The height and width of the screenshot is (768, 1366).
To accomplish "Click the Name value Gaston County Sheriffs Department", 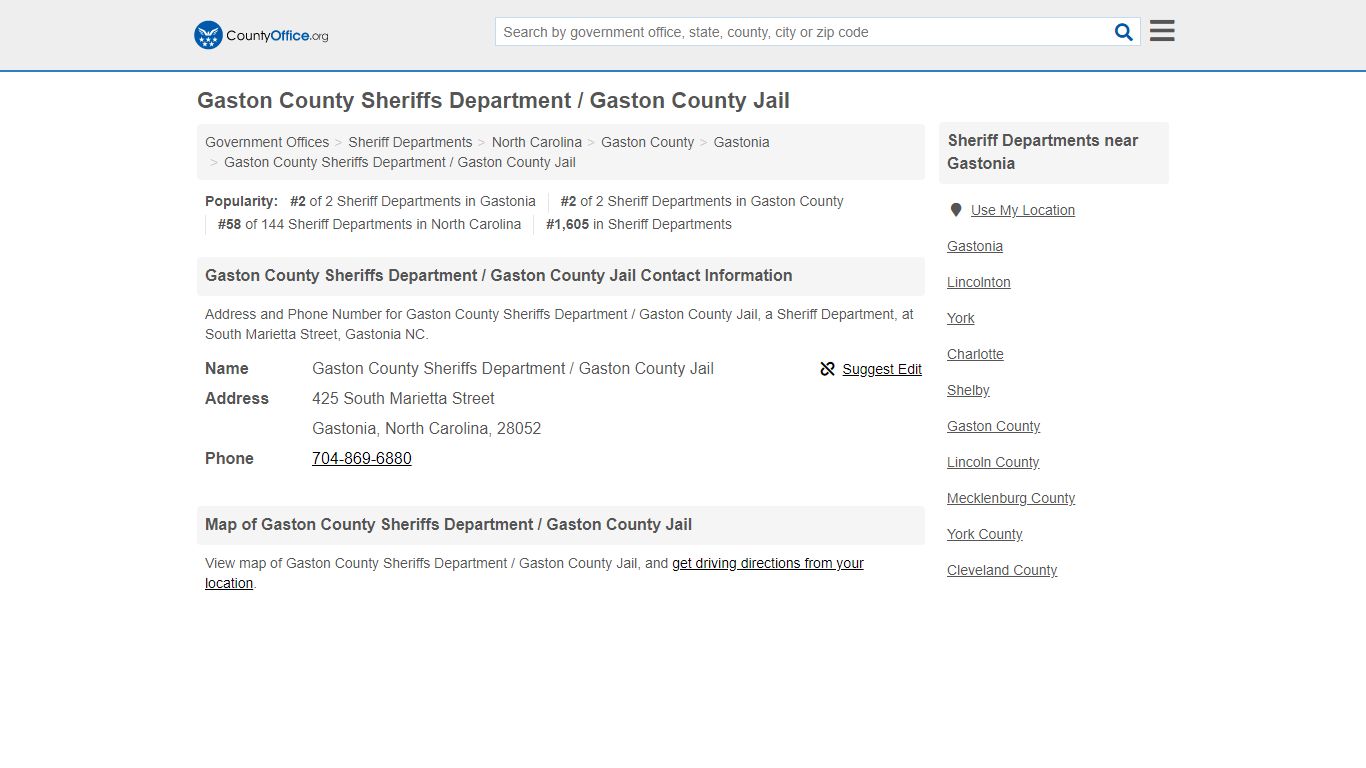I will click(x=513, y=368).
